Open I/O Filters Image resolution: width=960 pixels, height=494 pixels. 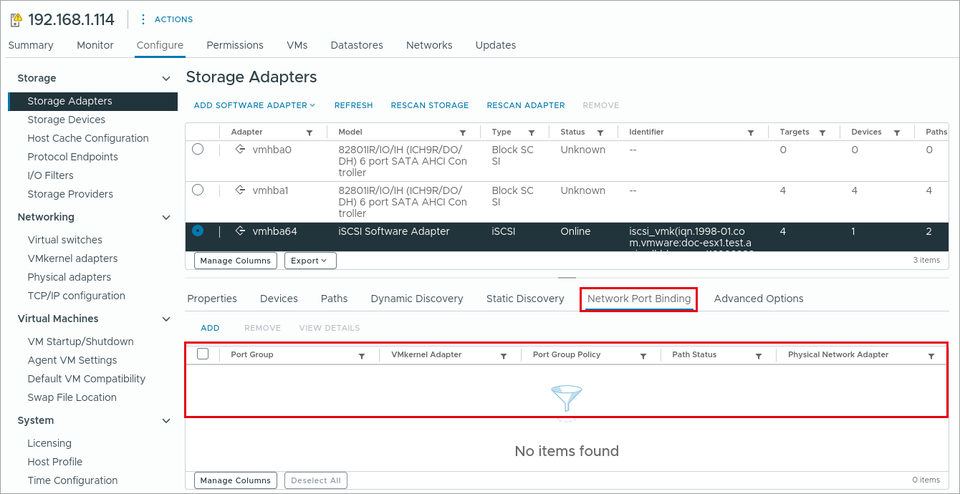click(50, 176)
